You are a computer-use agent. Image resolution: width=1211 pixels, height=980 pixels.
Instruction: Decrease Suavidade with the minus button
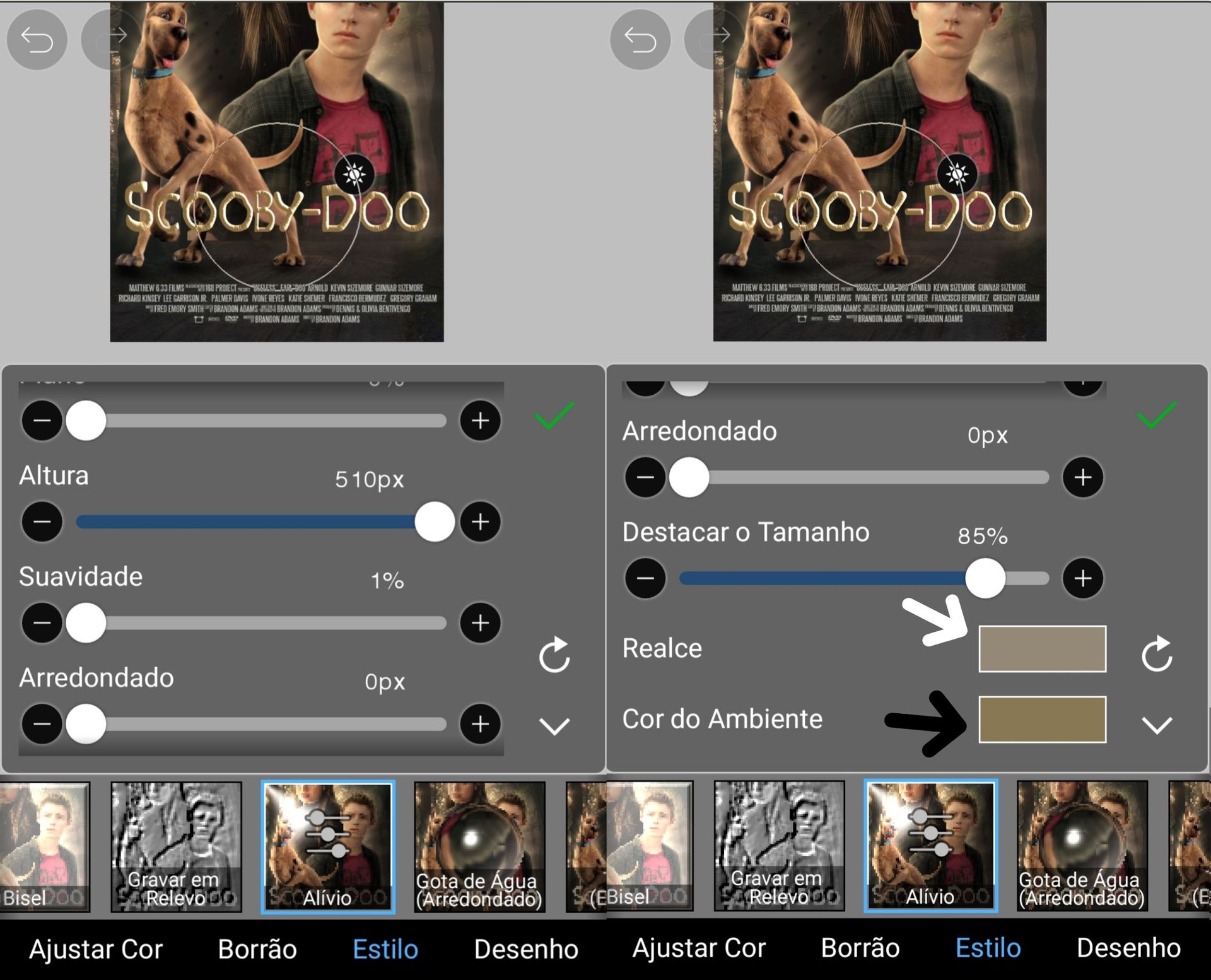coord(42,622)
